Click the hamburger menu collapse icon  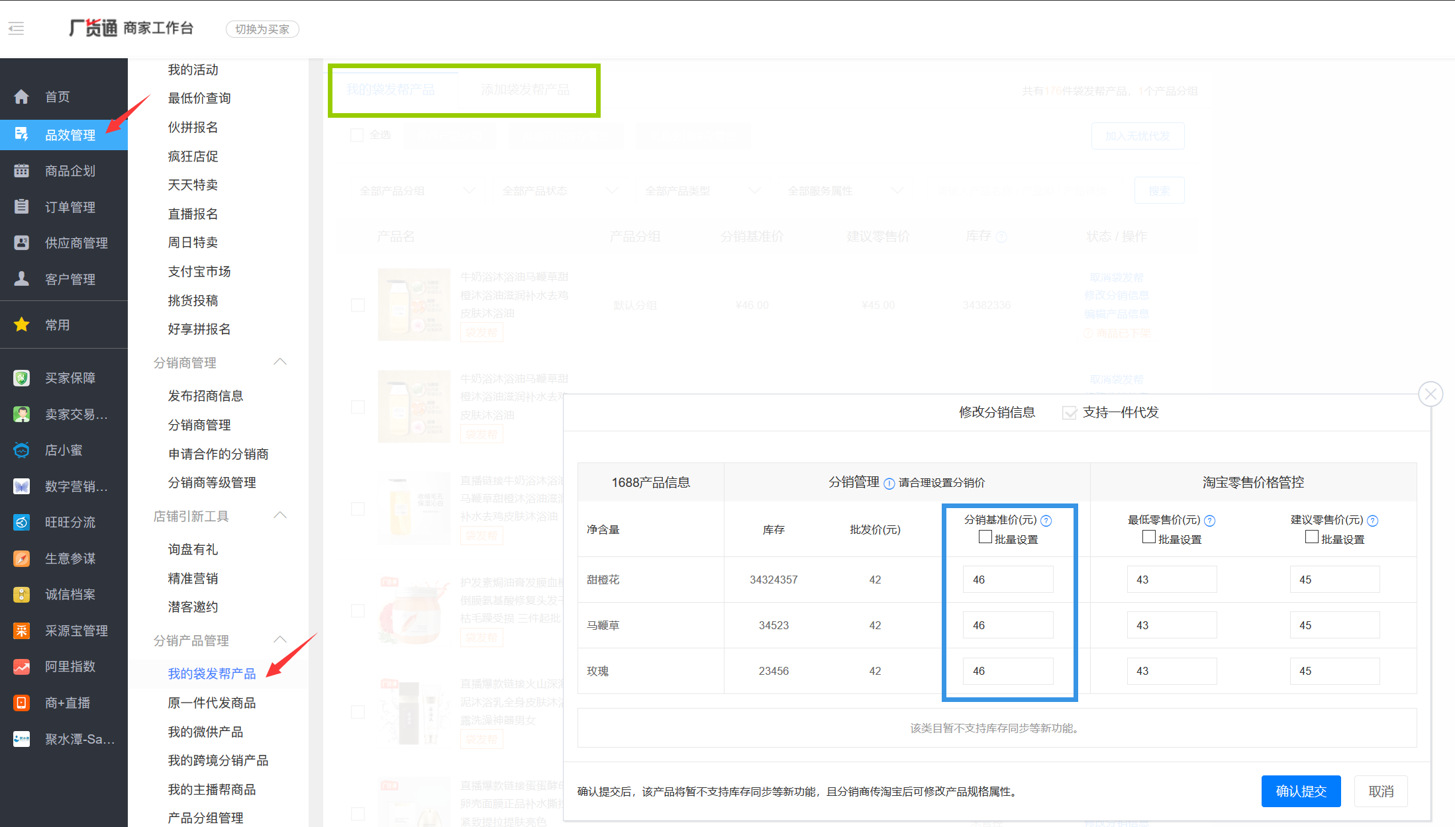point(16,28)
